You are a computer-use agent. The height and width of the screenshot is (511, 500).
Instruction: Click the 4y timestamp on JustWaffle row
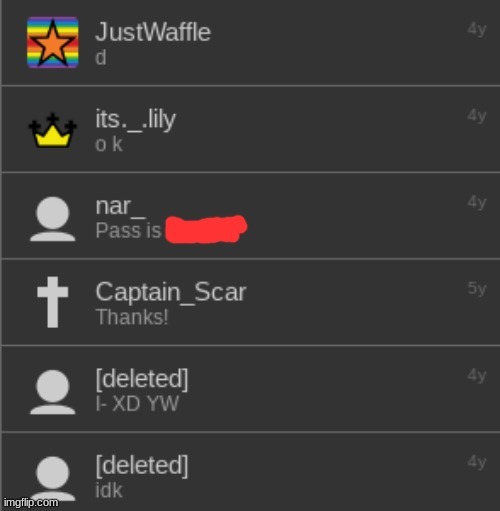(477, 29)
